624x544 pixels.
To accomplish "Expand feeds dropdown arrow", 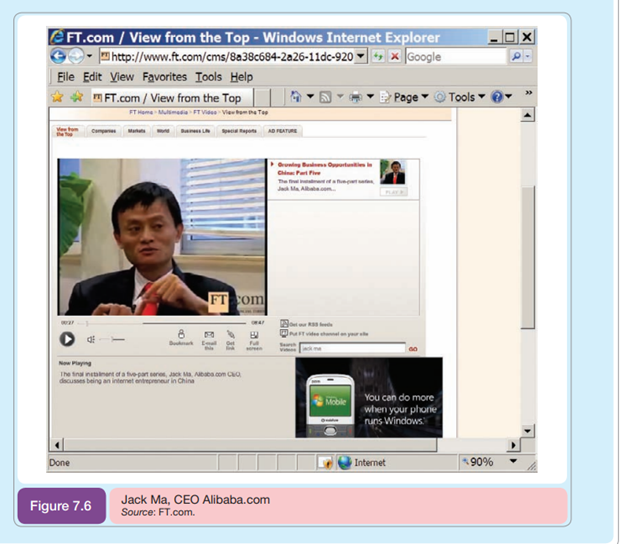I will 340,97.
